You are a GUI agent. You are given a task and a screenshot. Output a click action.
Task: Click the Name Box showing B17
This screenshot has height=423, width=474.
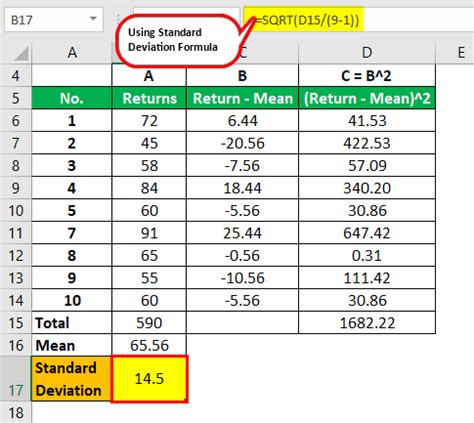54,20
